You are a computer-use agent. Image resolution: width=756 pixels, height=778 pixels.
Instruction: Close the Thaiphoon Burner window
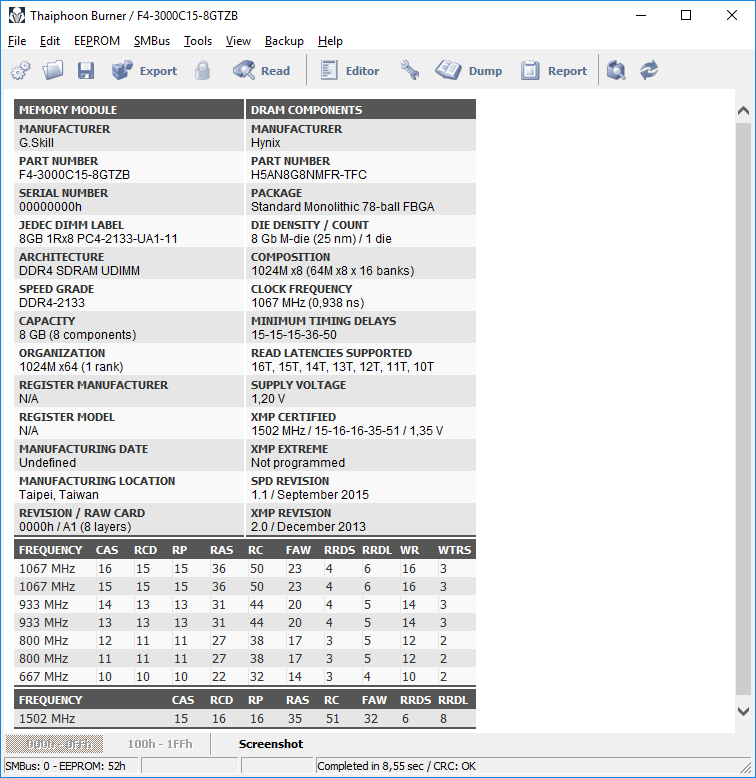[732, 15]
